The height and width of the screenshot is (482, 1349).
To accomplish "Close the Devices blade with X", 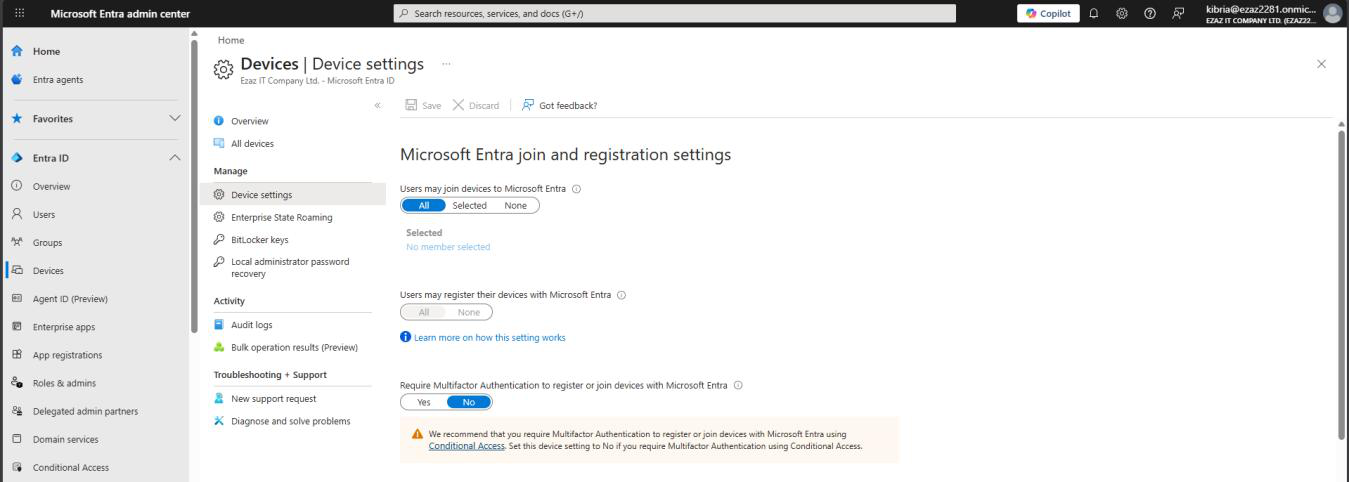I will point(1321,64).
